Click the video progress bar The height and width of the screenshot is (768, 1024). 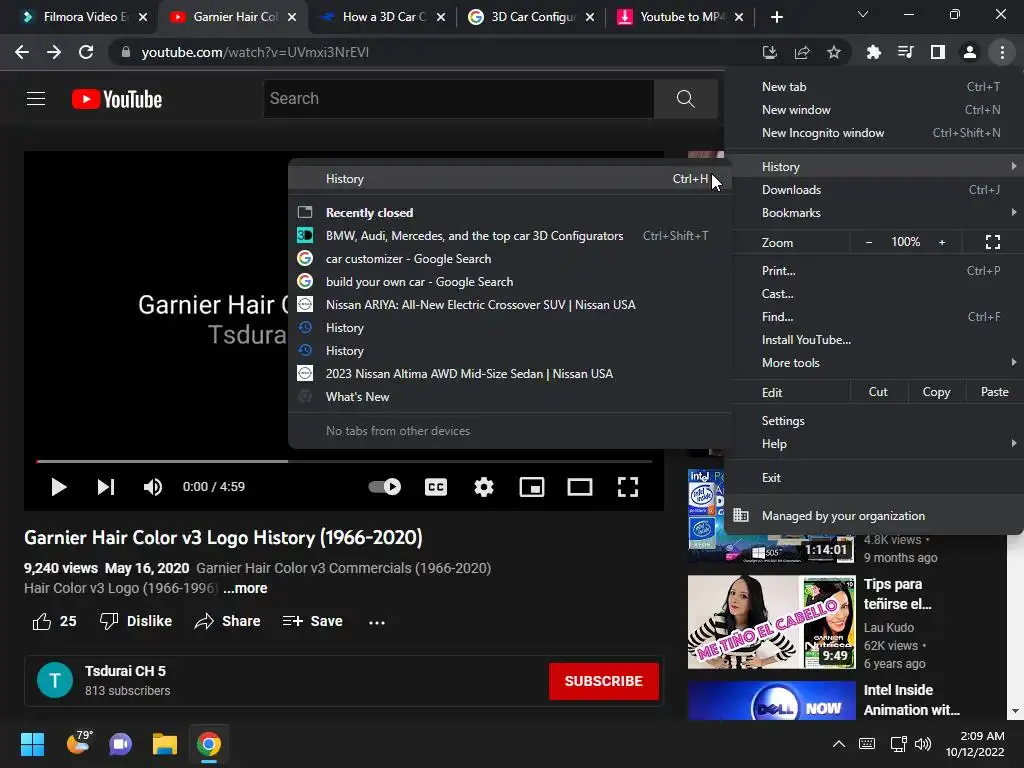pyautogui.click(x=344, y=461)
